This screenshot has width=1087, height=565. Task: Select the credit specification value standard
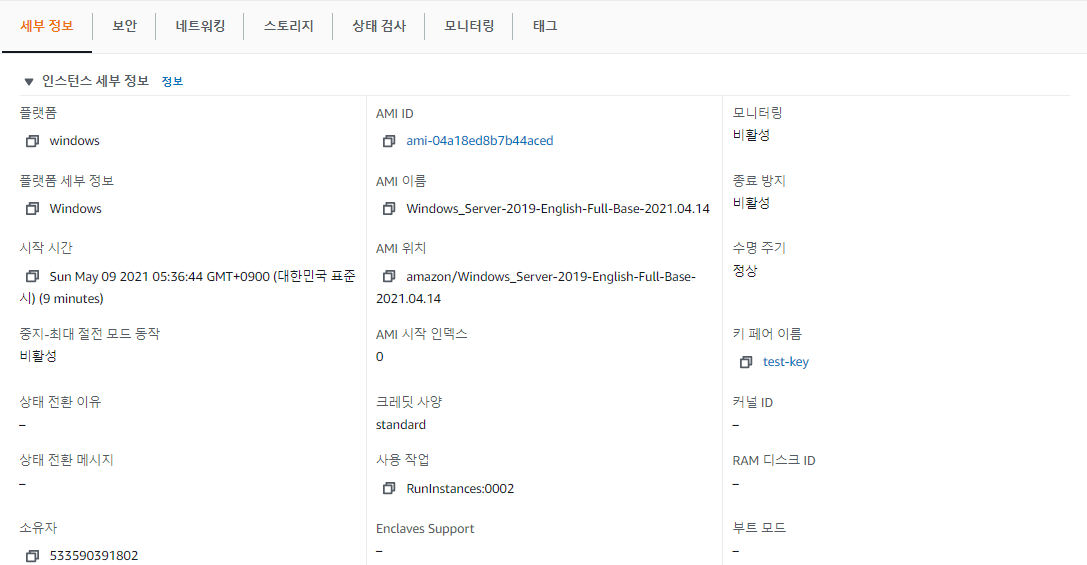401,425
